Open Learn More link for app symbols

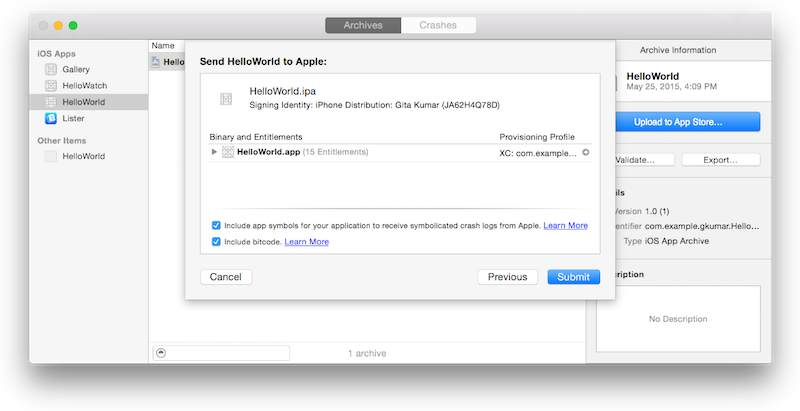click(x=565, y=225)
